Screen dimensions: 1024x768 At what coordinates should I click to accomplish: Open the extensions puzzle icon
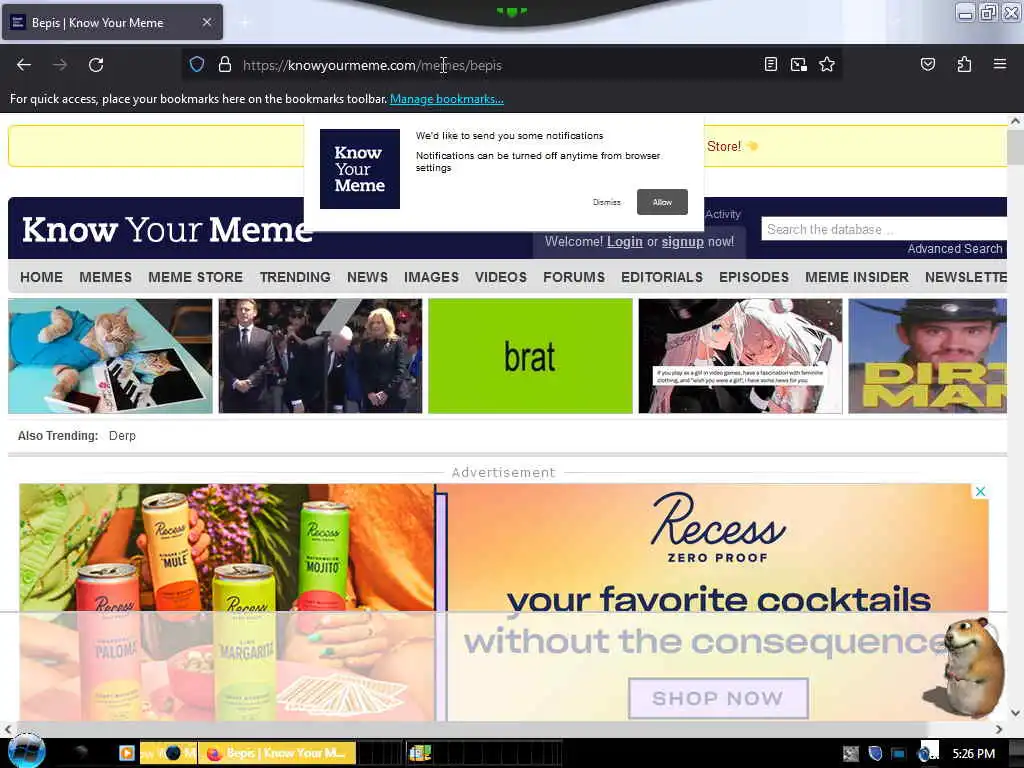point(964,64)
